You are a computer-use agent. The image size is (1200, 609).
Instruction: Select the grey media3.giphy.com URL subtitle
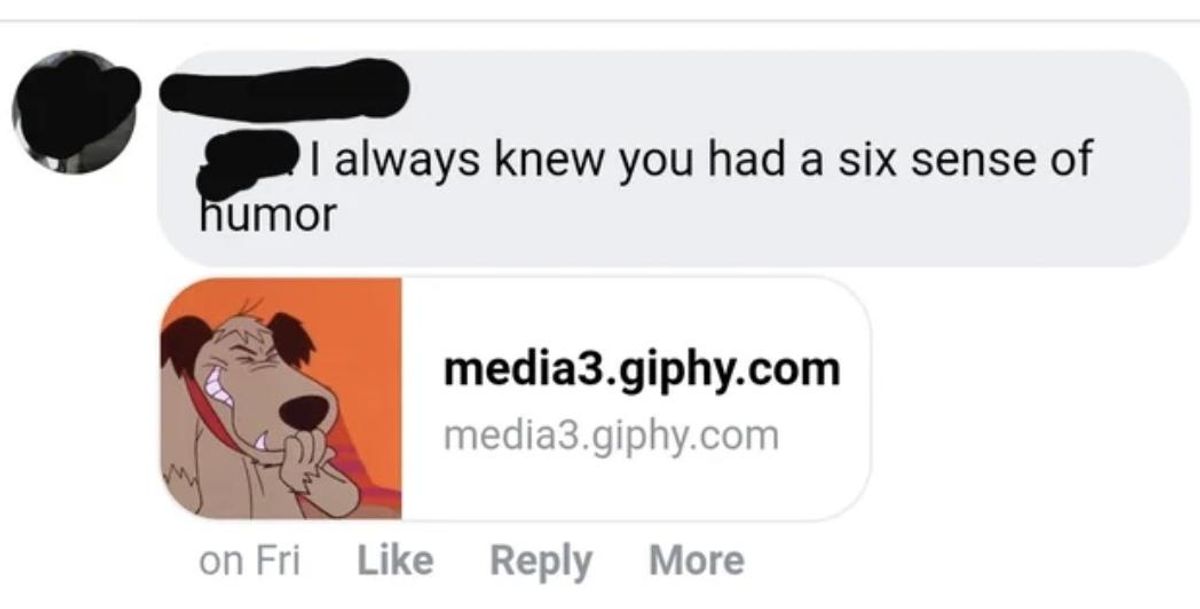610,435
